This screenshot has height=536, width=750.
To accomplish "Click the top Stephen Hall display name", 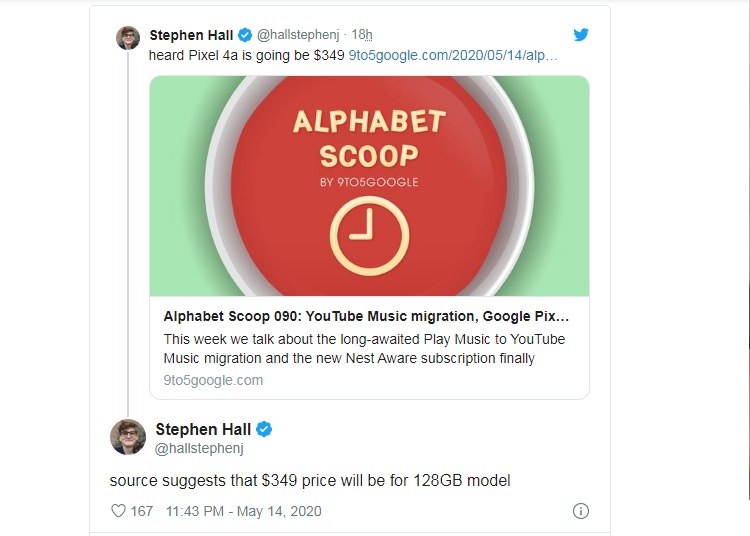I will (x=191, y=35).
